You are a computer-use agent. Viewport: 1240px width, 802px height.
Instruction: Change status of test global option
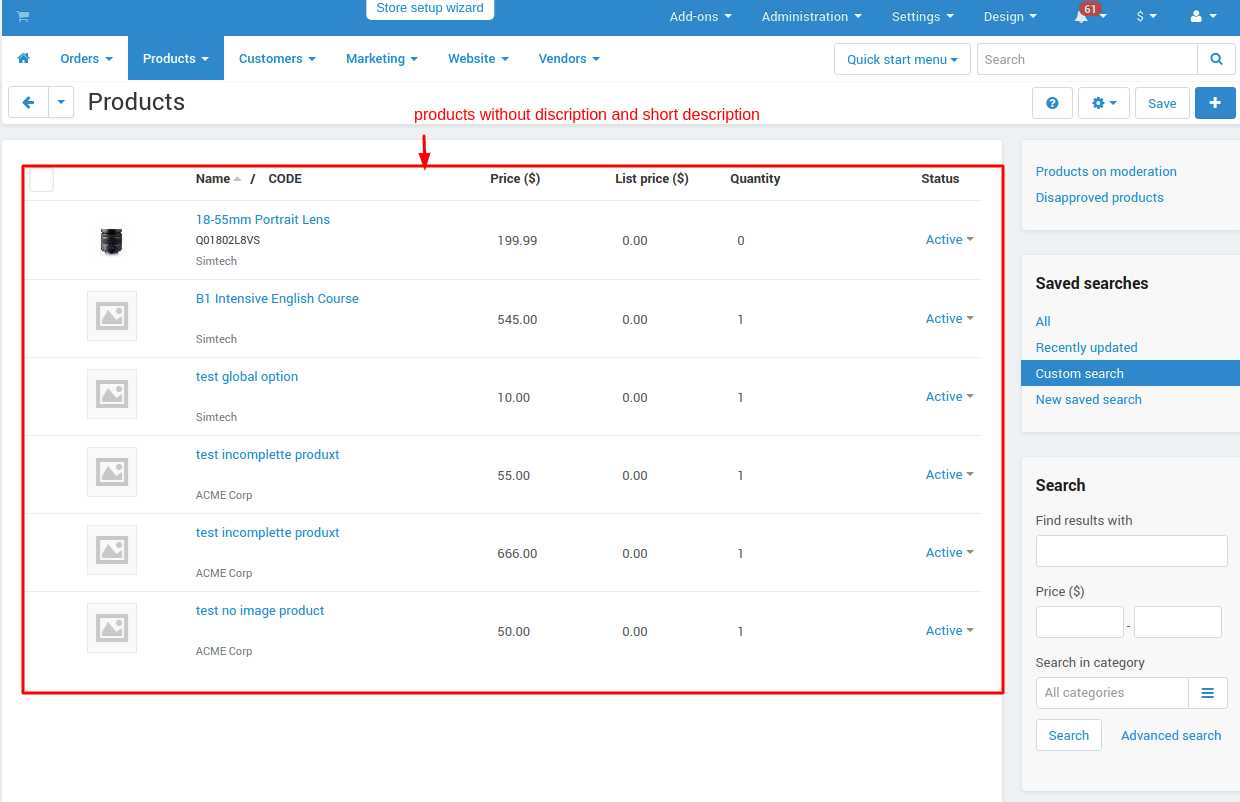(949, 397)
